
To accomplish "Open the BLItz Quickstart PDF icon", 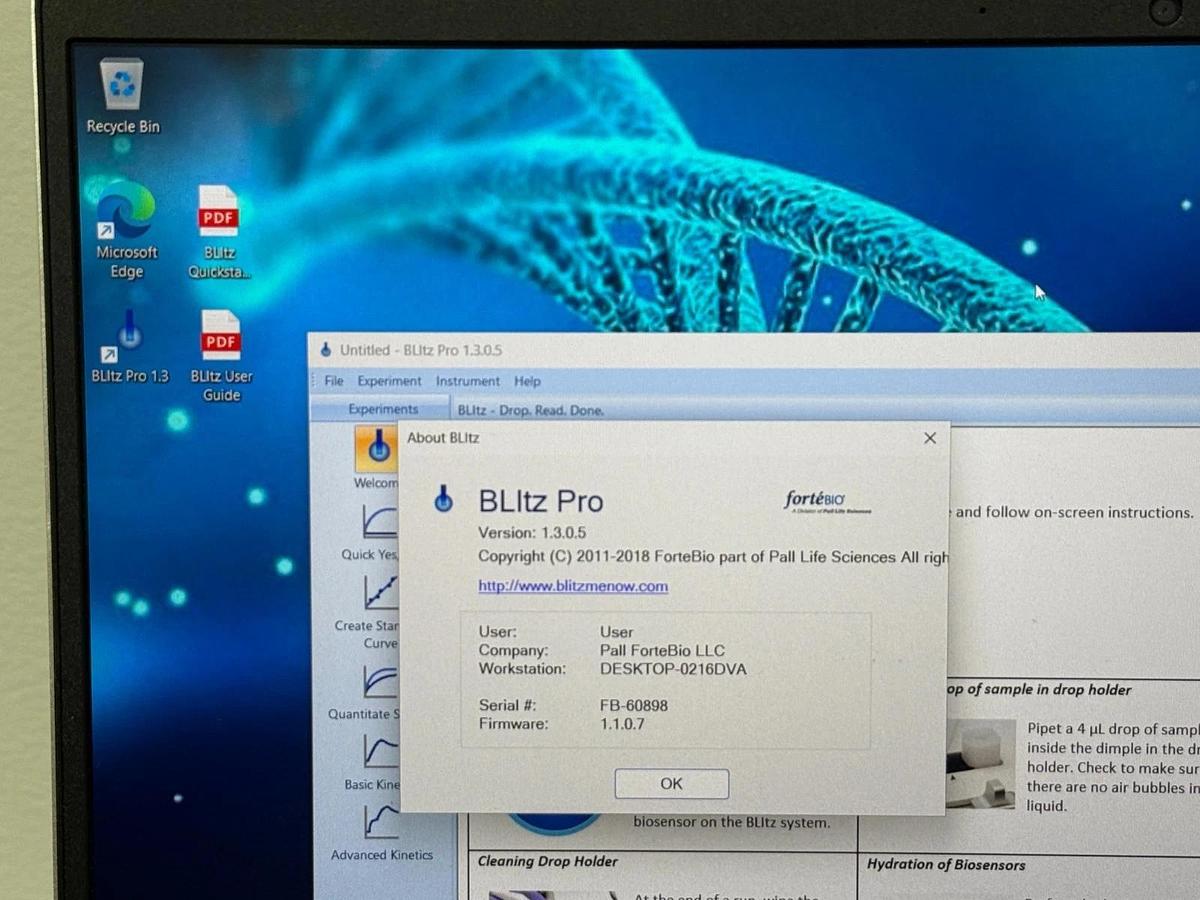I will pyautogui.click(x=219, y=232).
